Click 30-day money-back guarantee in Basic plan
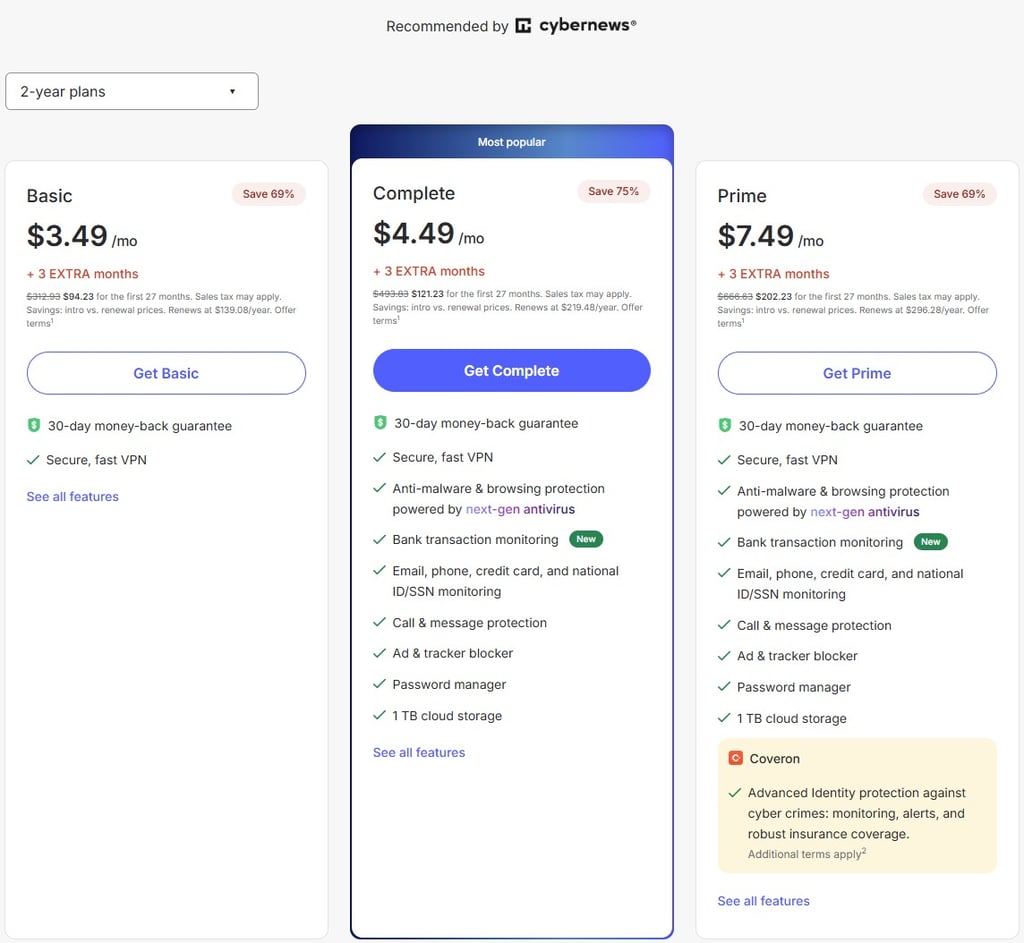 pyautogui.click(x=140, y=426)
